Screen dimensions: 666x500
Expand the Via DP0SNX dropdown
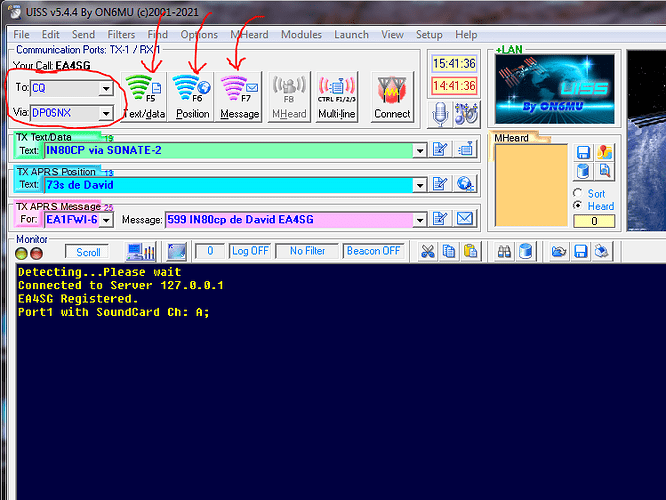point(106,113)
